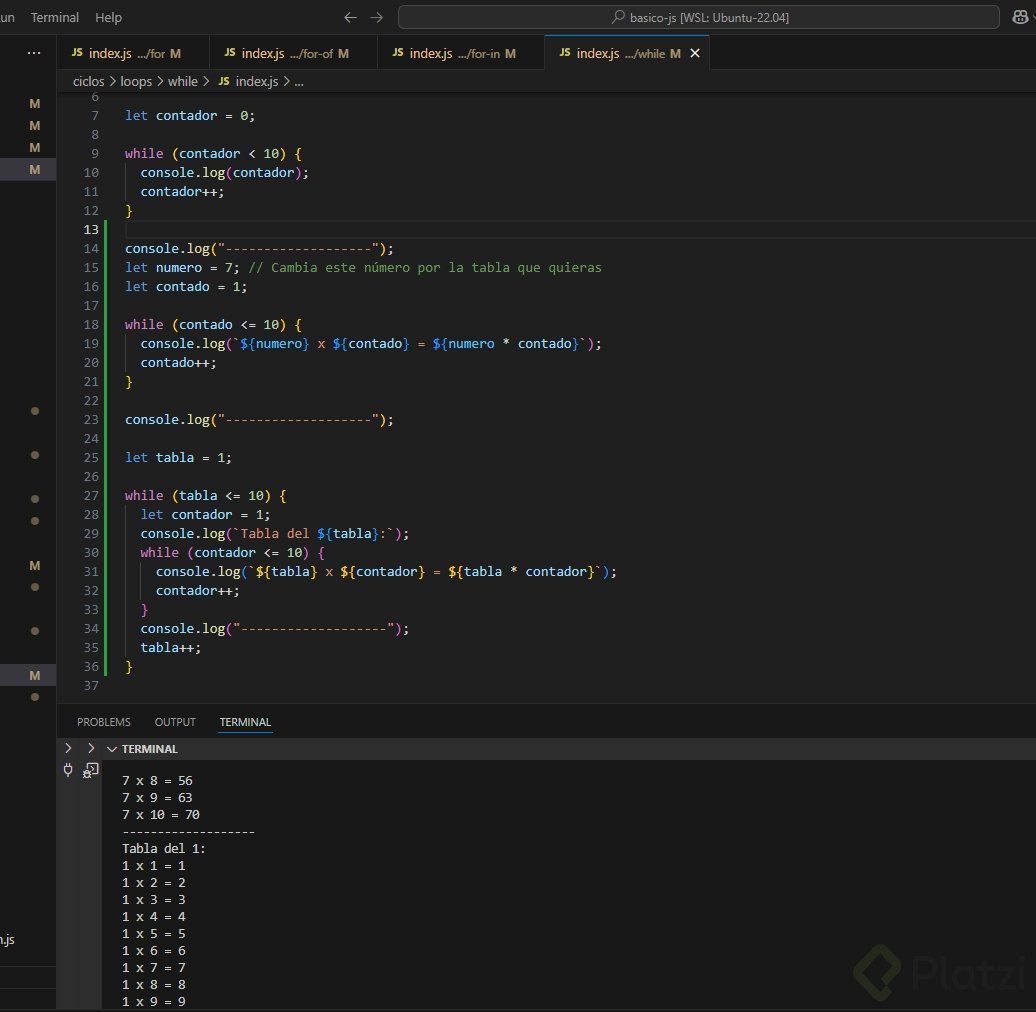1036x1012 pixels.
Task: Close the index.js while tab
Action: click(695, 53)
